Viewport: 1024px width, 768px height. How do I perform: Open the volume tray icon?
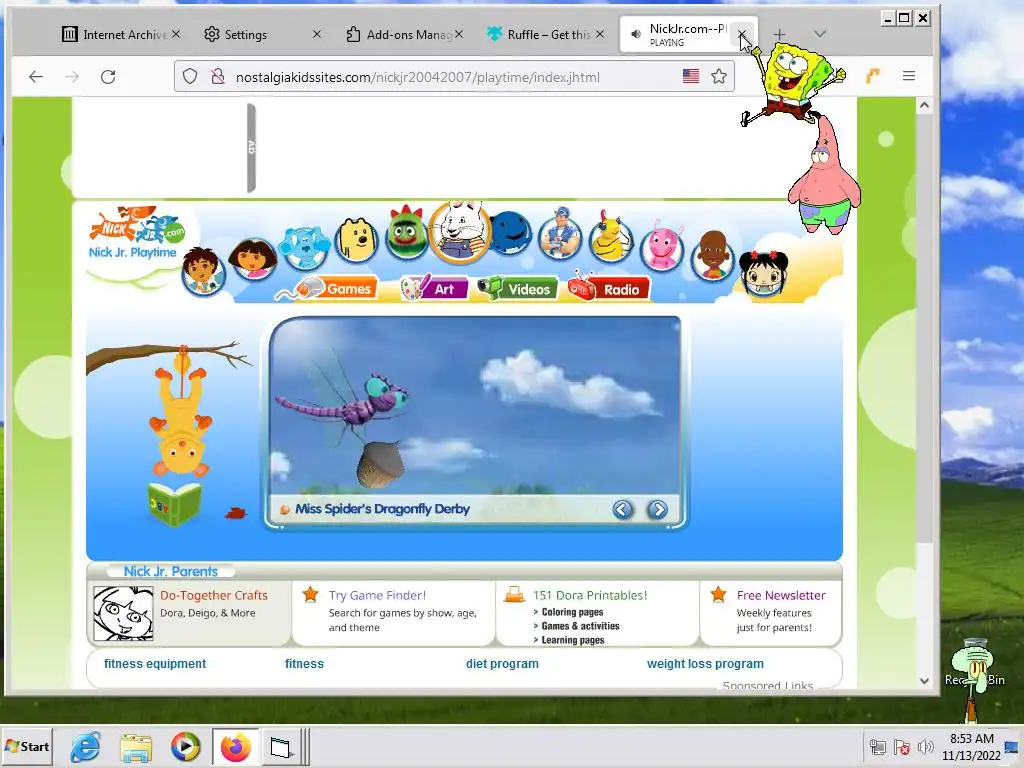[x=925, y=746]
